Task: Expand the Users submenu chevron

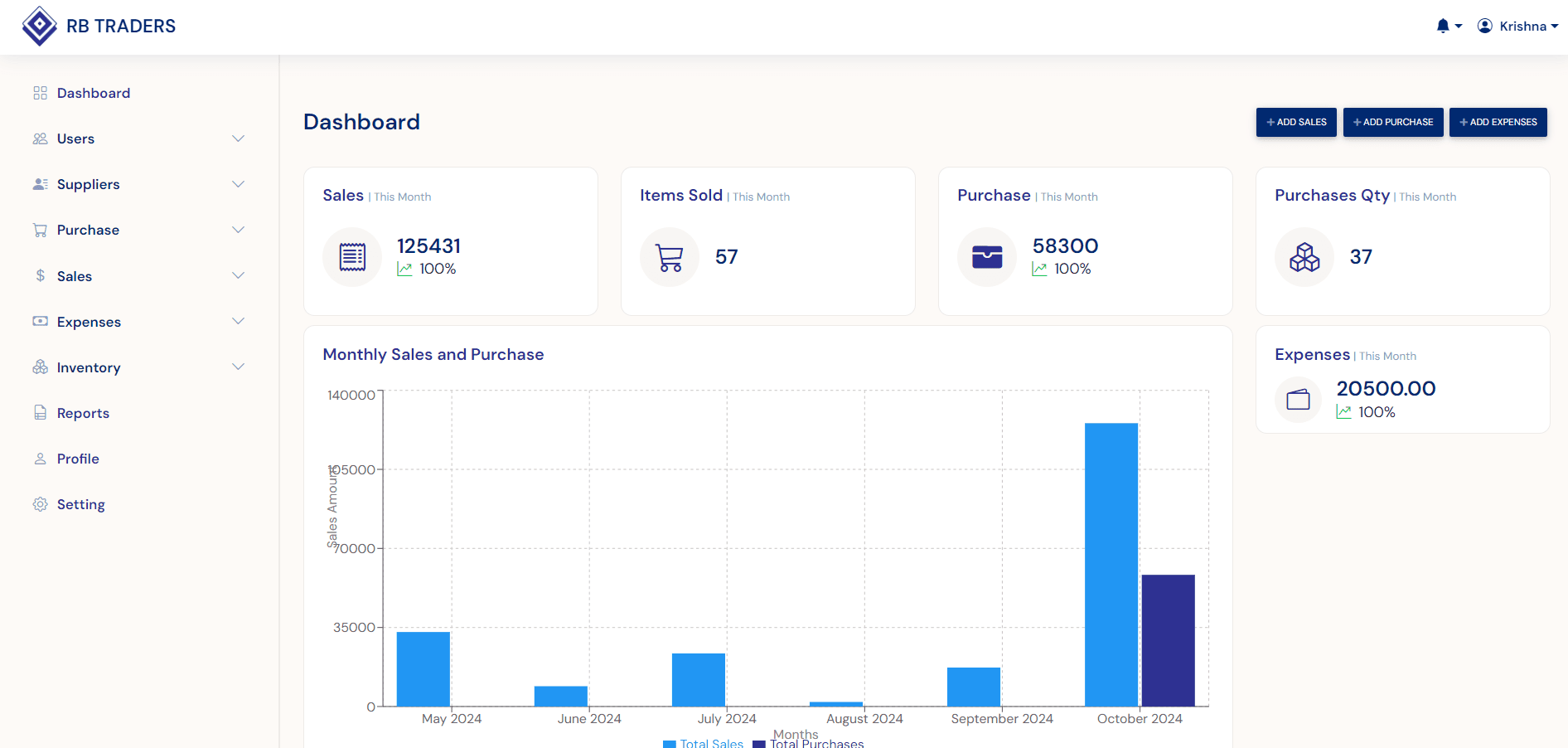Action: pos(239,138)
